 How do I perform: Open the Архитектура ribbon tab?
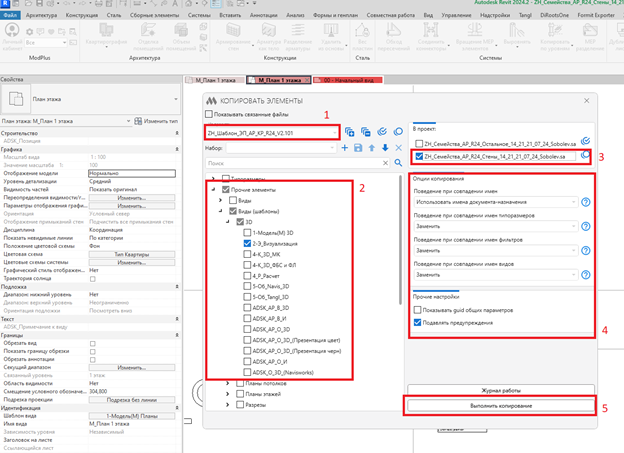click(41, 15)
